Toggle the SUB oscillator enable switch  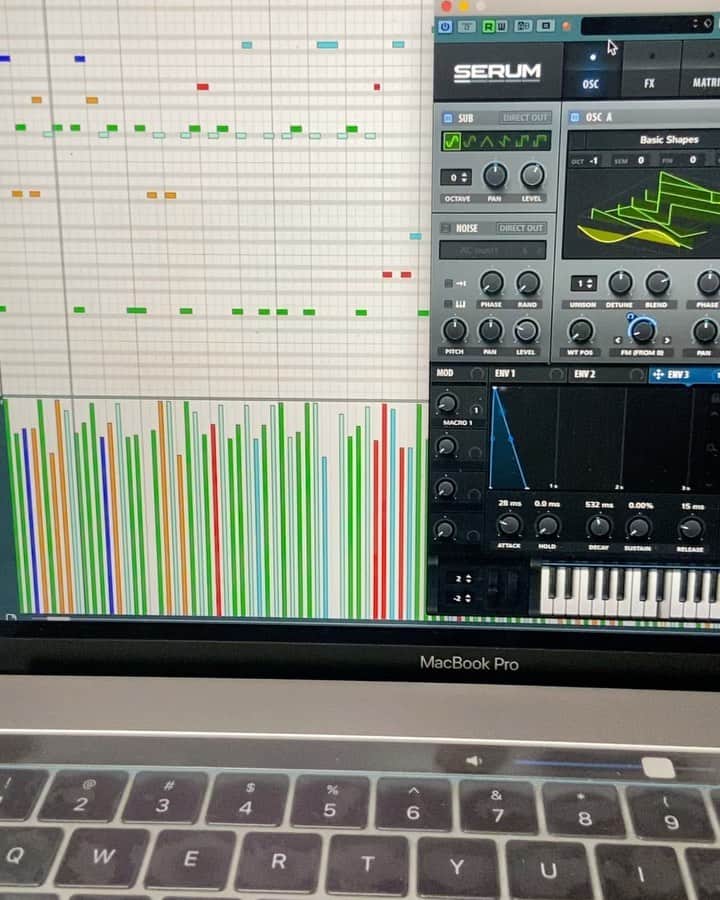click(x=448, y=118)
